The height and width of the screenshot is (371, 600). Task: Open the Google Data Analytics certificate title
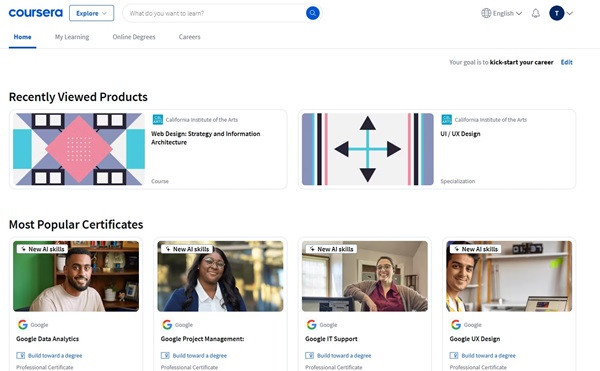[x=47, y=339]
